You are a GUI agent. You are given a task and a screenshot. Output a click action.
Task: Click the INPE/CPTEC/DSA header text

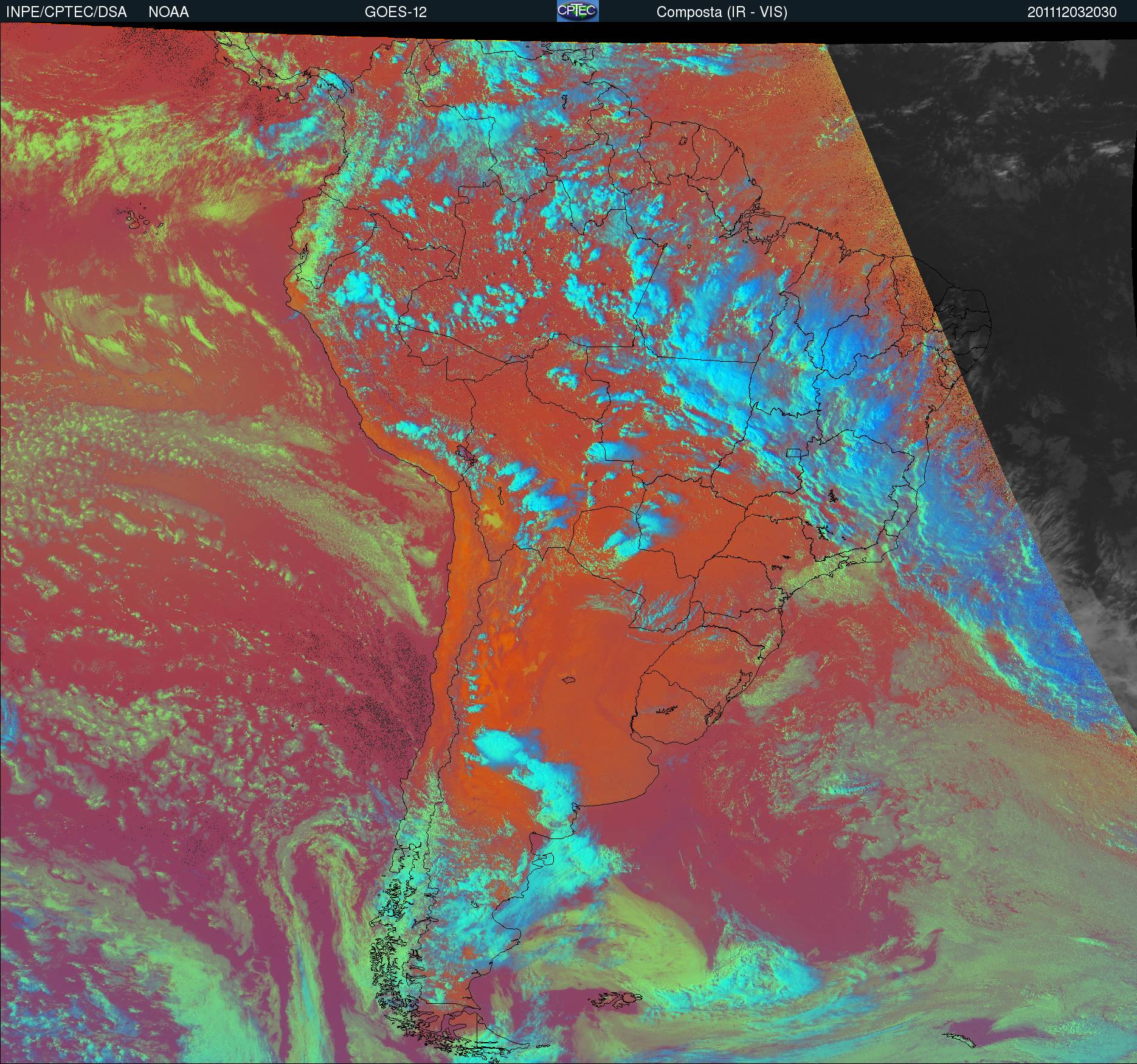(x=66, y=12)
